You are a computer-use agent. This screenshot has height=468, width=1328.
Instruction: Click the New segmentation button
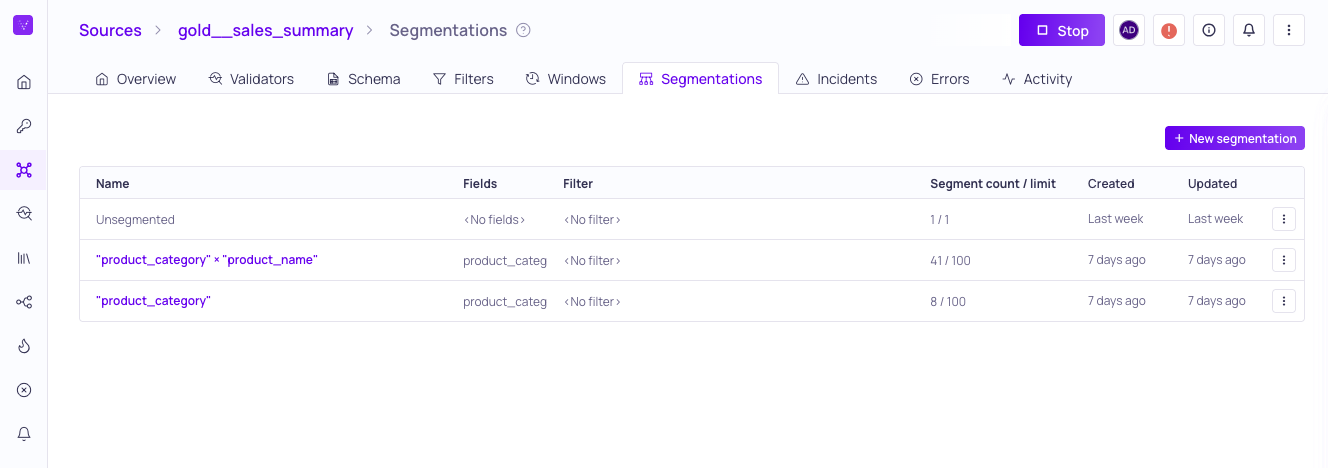click(1234, 138)
